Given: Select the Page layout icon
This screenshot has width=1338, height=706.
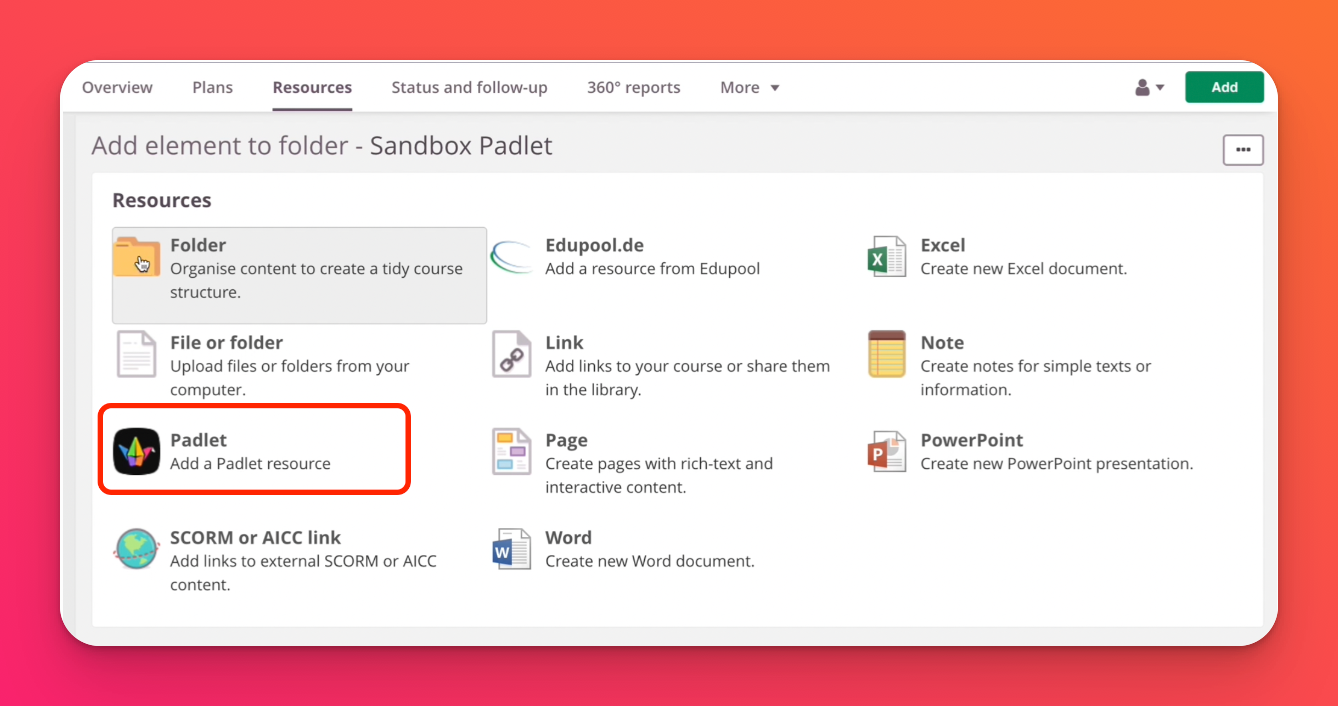Looking at the screenshot, I should 512,452.
